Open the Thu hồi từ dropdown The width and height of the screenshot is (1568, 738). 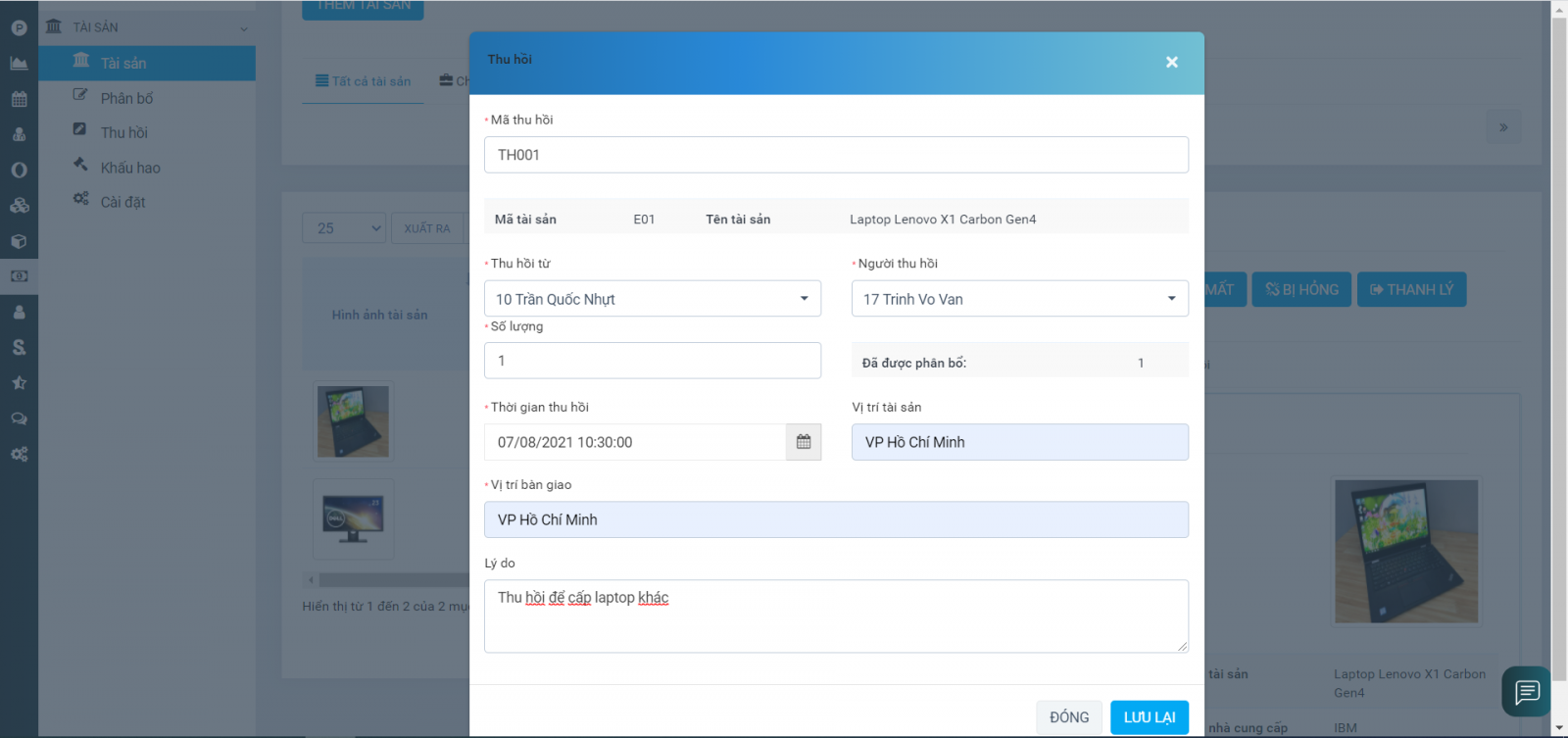click(x=652, y=299)
